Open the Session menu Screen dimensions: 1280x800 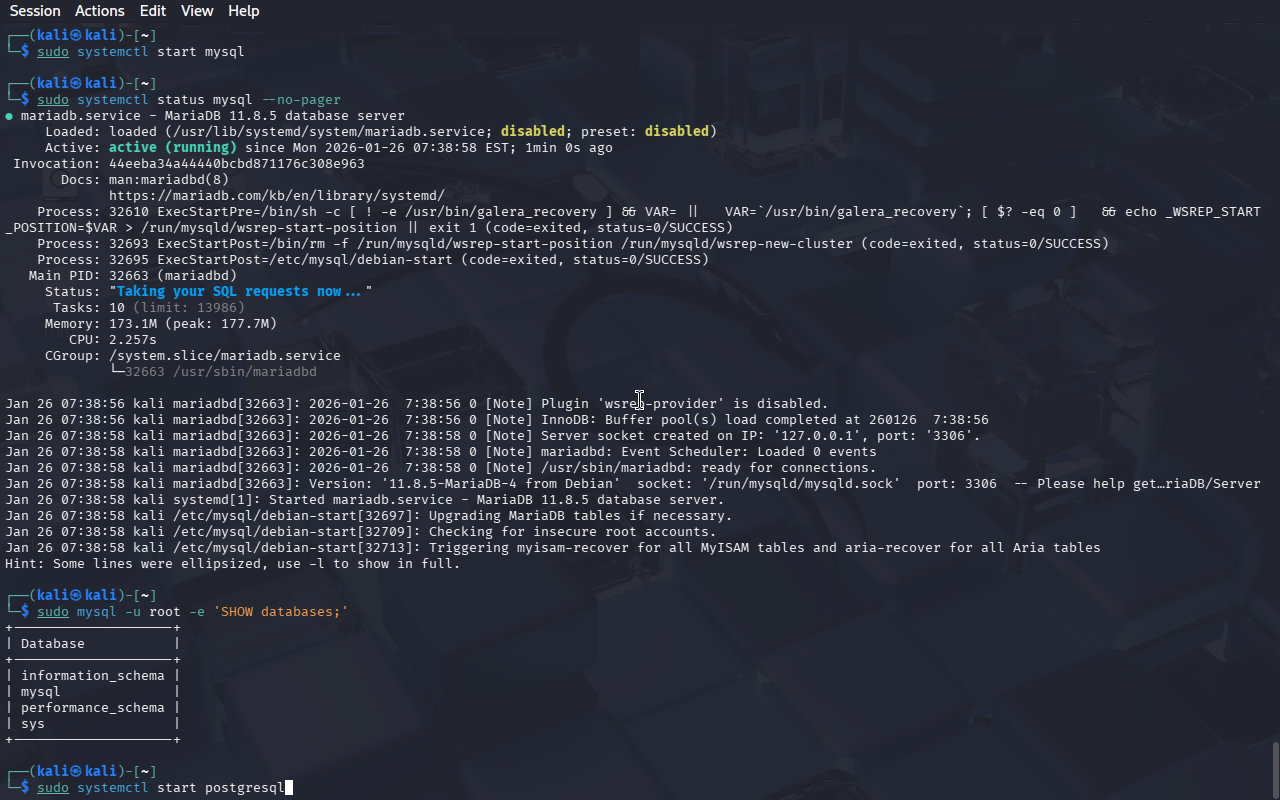tap(35, 11)
